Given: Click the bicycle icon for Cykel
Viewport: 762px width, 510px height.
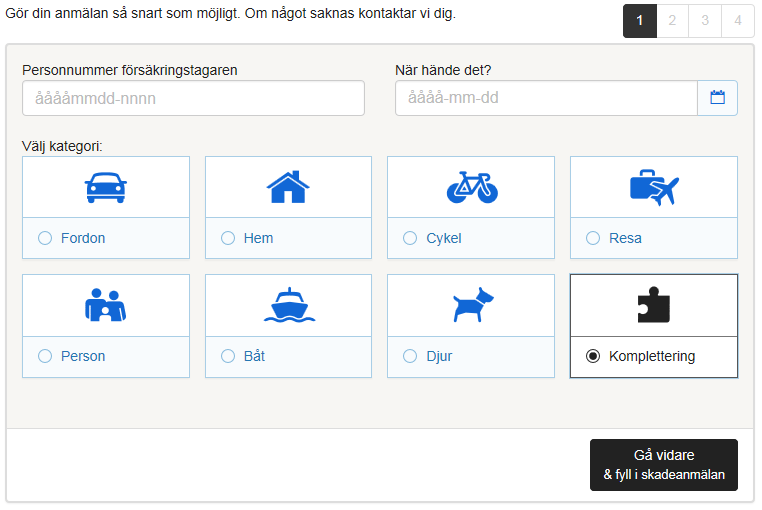Looking at the screenshot, I should (x=471, y=187).
